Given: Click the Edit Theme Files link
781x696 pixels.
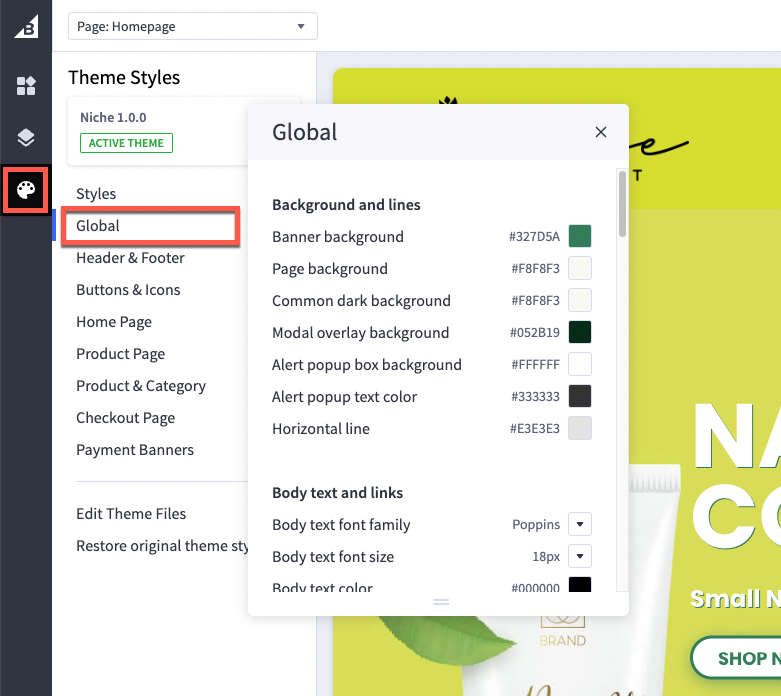Looking at the screenshot, I should tap(131, 514).
